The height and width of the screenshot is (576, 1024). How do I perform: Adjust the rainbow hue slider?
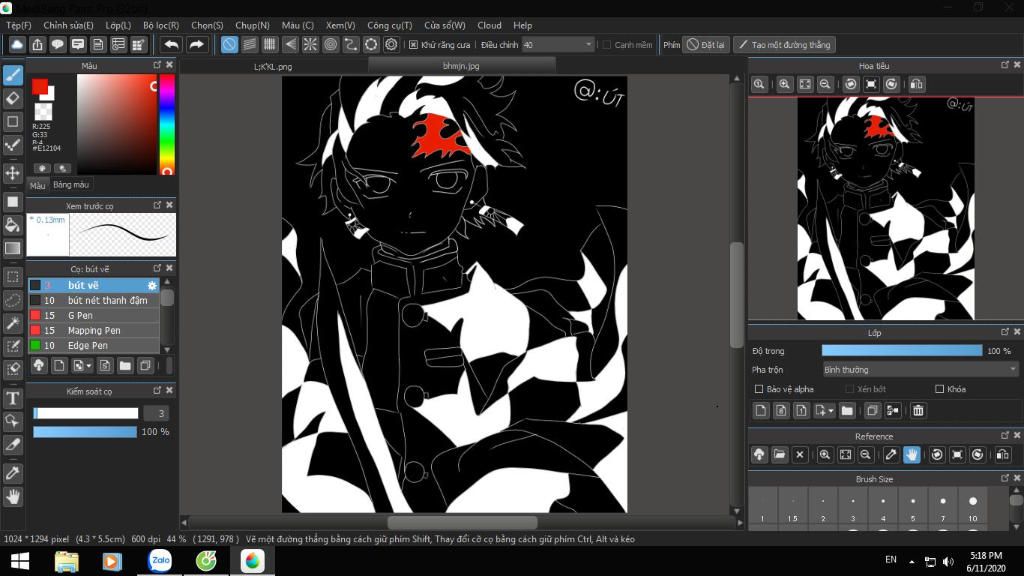click(x=167, y=124)
